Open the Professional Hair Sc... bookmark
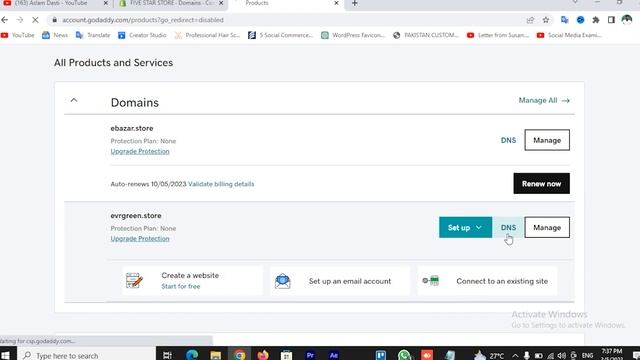 pos(207,35)
